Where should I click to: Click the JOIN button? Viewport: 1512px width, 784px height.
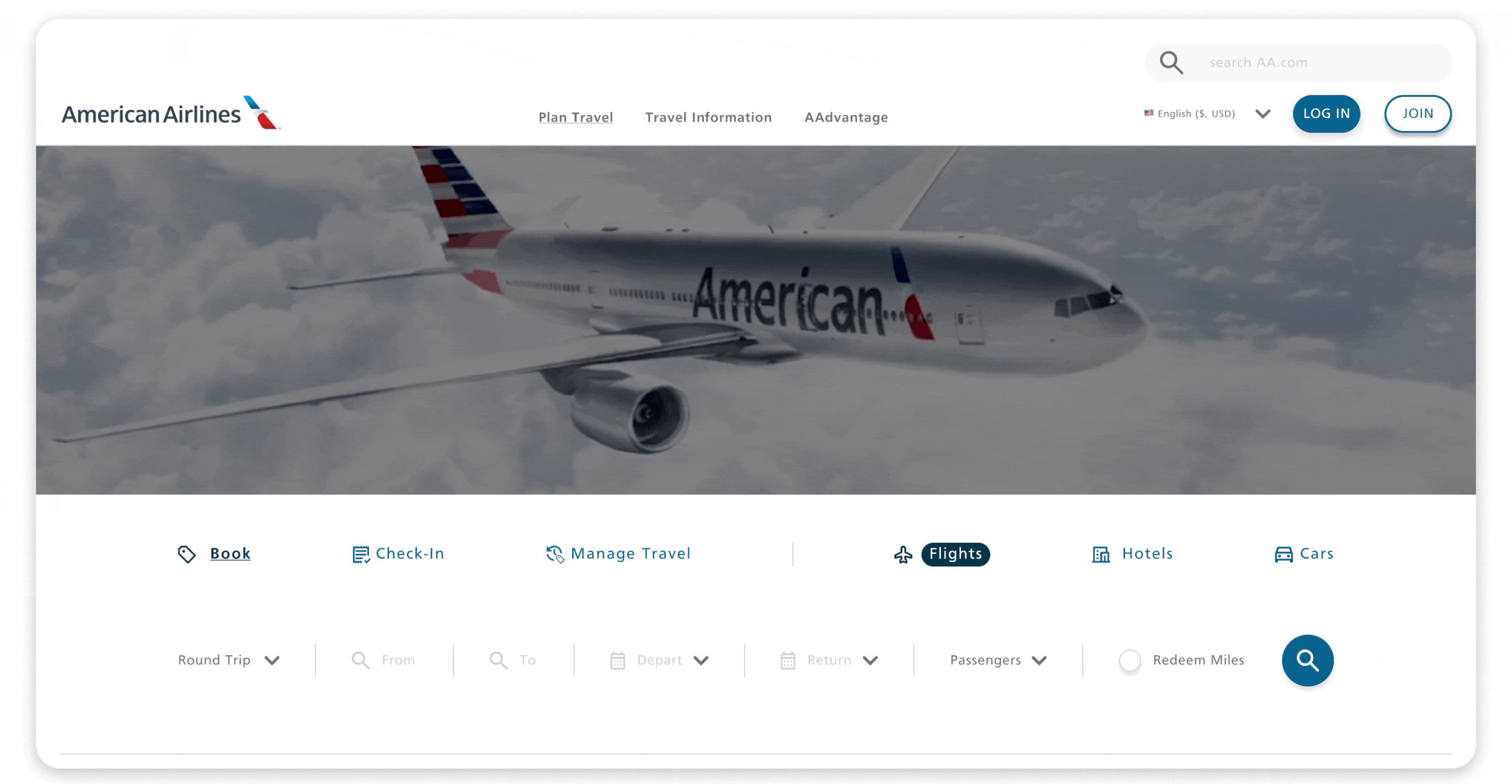[x=1418, y=114]
